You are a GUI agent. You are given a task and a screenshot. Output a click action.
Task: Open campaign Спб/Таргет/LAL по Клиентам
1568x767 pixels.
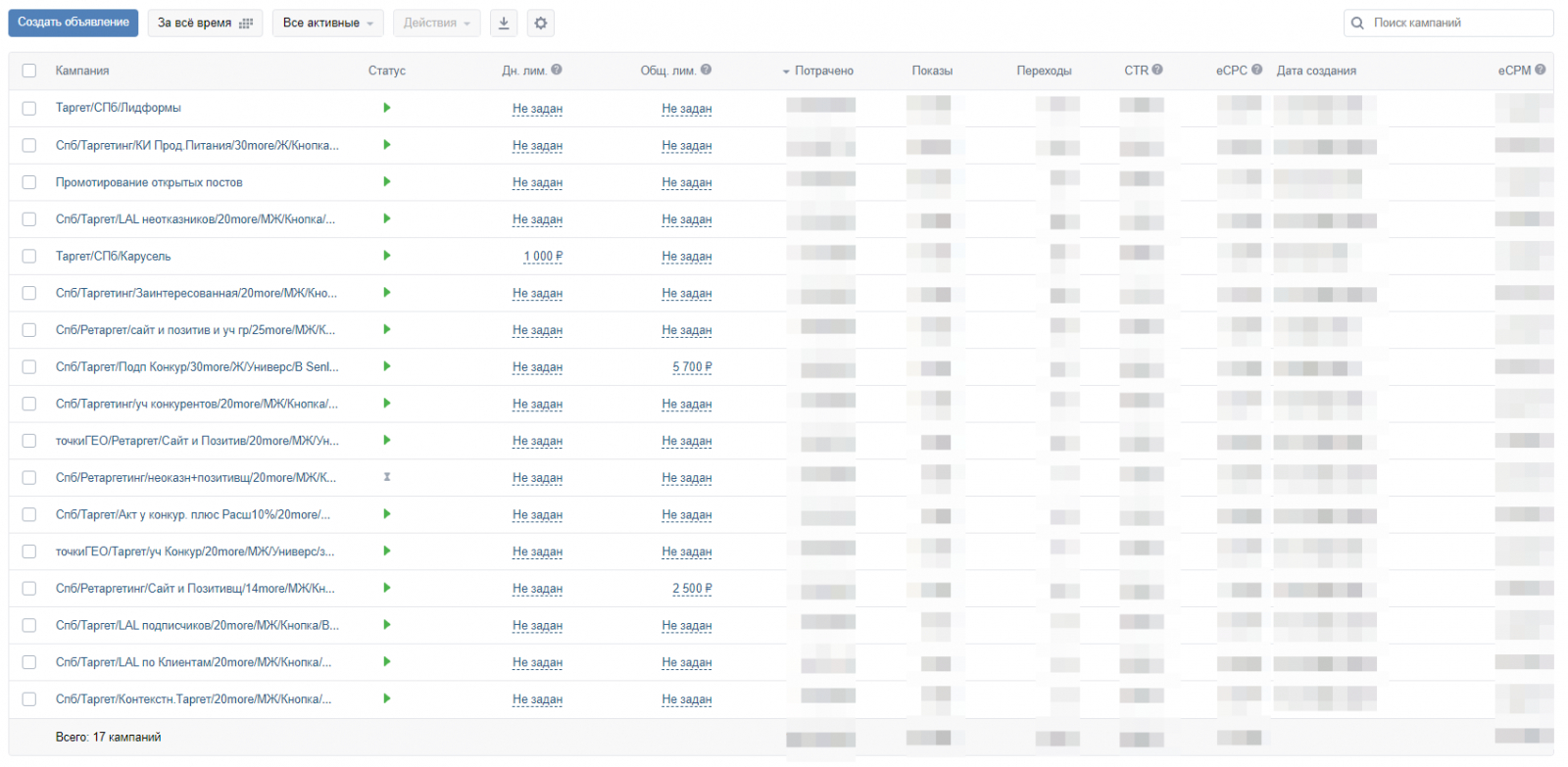[x=194, y=662]
